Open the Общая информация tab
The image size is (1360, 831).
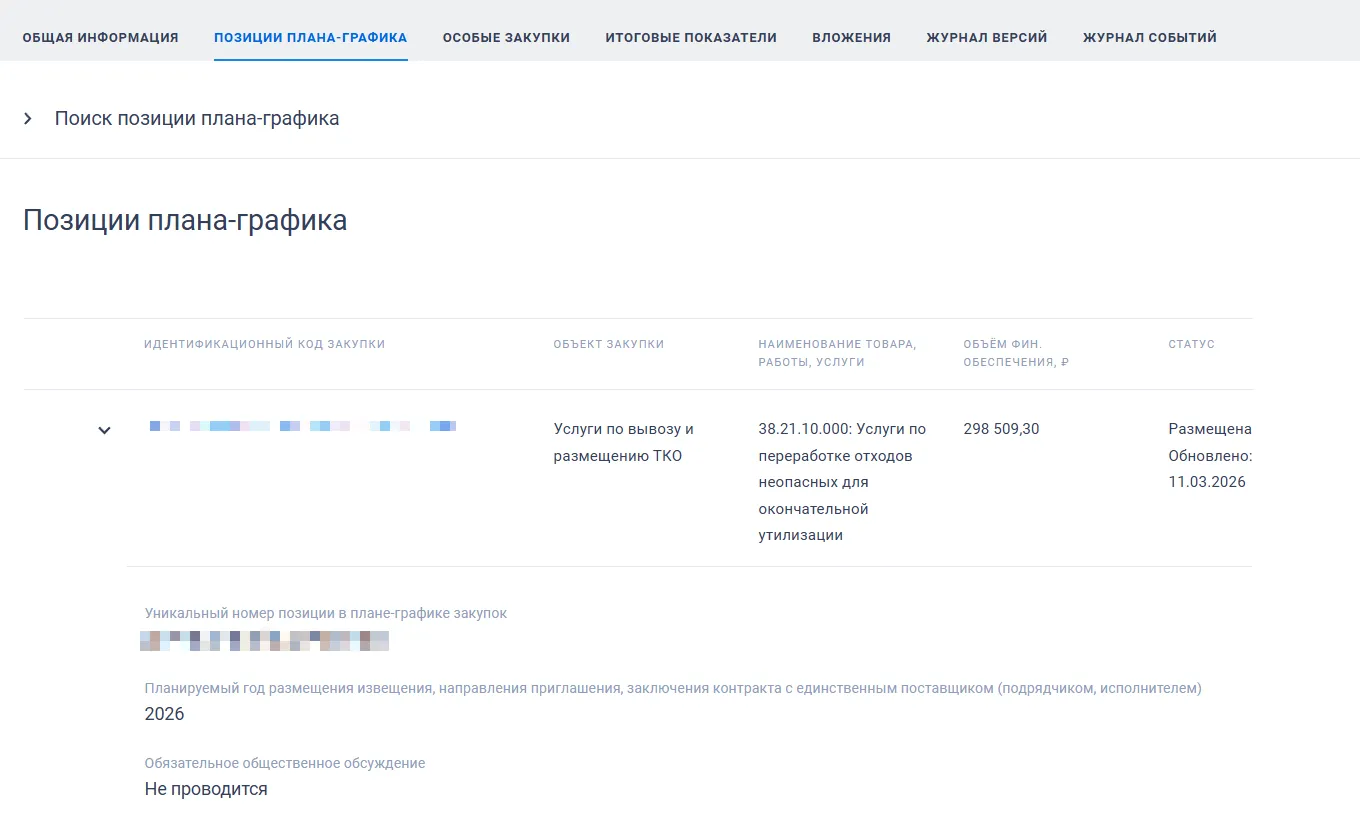coord(100,38)
